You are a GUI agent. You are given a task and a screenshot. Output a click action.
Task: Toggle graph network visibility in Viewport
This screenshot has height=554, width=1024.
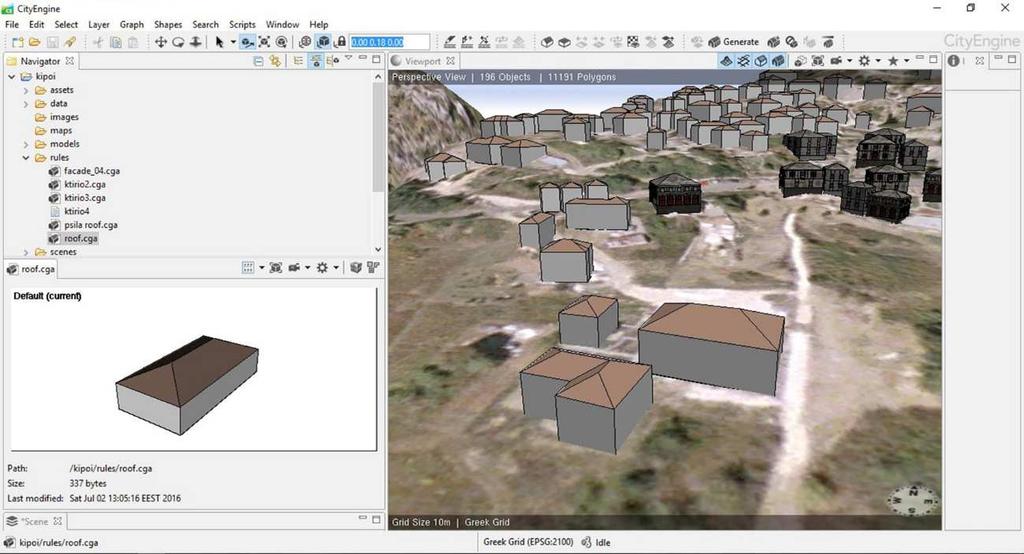coord(743,61)
